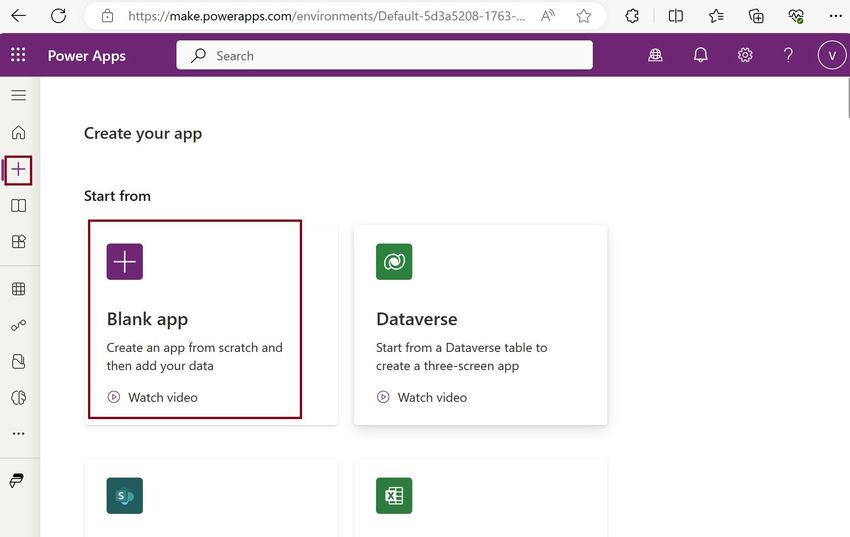Open the Apps icon in the sidebar
Screen dimensions: 850x537
tap(18, 241)
